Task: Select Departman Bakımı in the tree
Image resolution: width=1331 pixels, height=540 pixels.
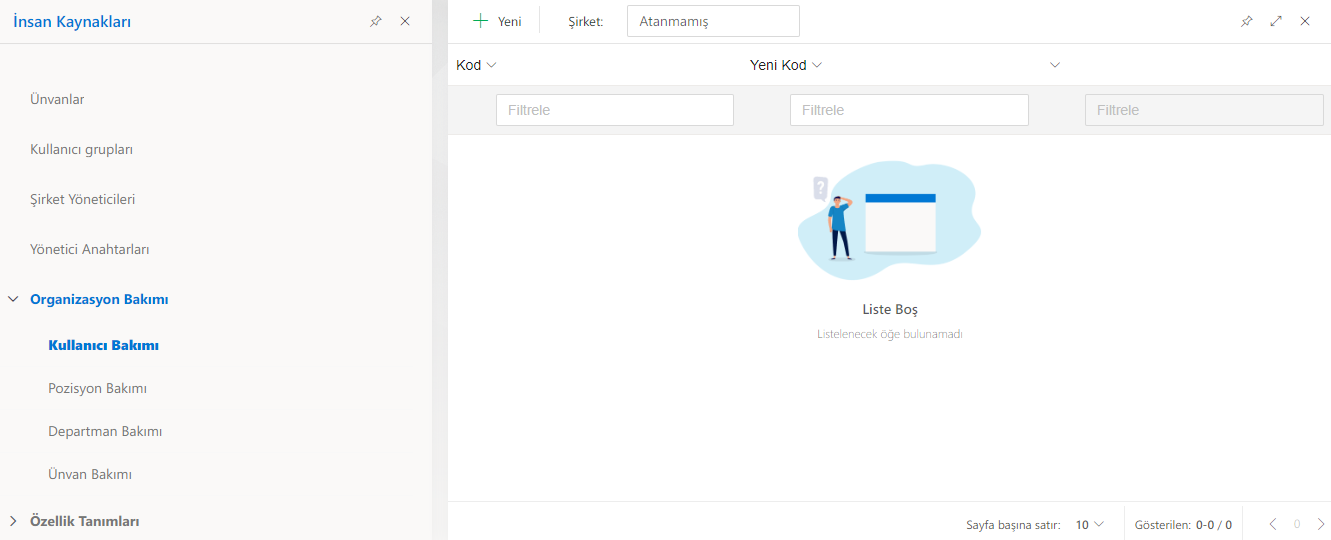Action: point(105,431)
